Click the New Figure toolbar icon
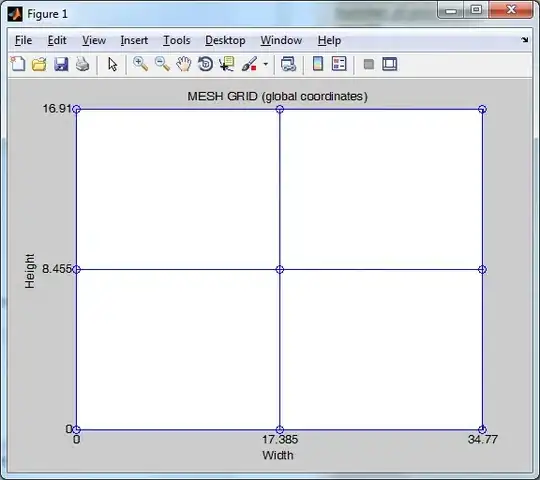 coord(18,64)
